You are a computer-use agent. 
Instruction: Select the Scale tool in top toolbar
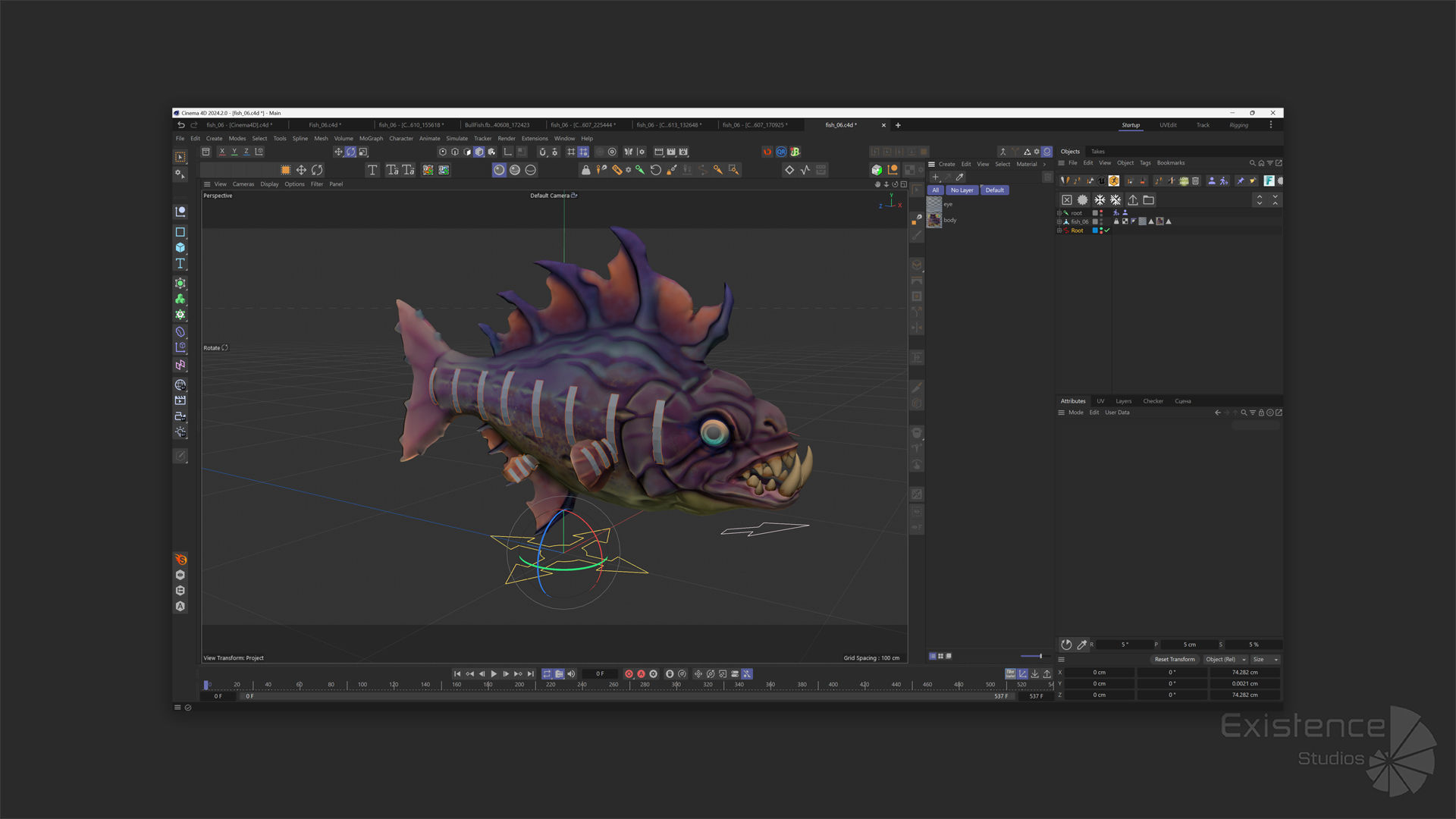(x=363, y=152)
